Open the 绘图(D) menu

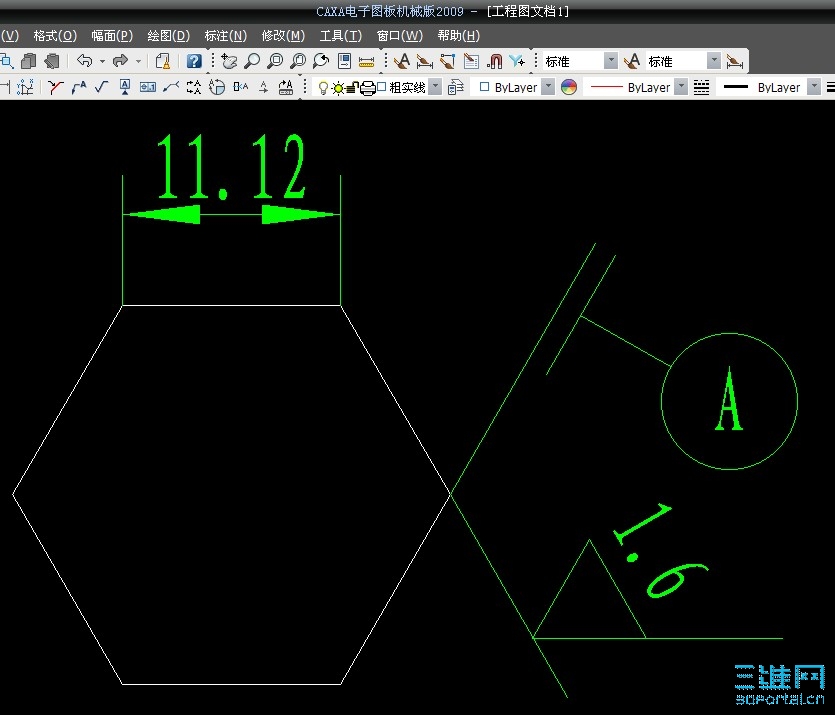click(168, 36)
